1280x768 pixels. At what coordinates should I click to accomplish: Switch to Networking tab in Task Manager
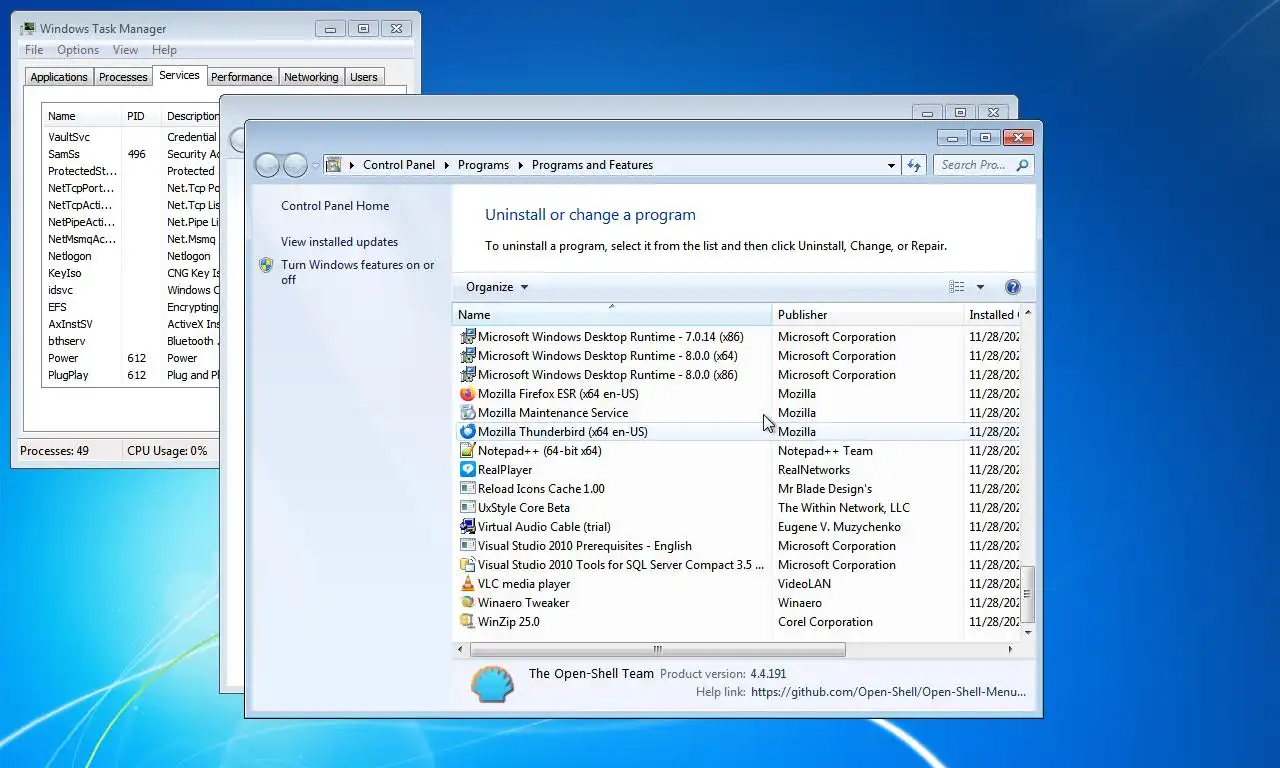click(311, 77)
